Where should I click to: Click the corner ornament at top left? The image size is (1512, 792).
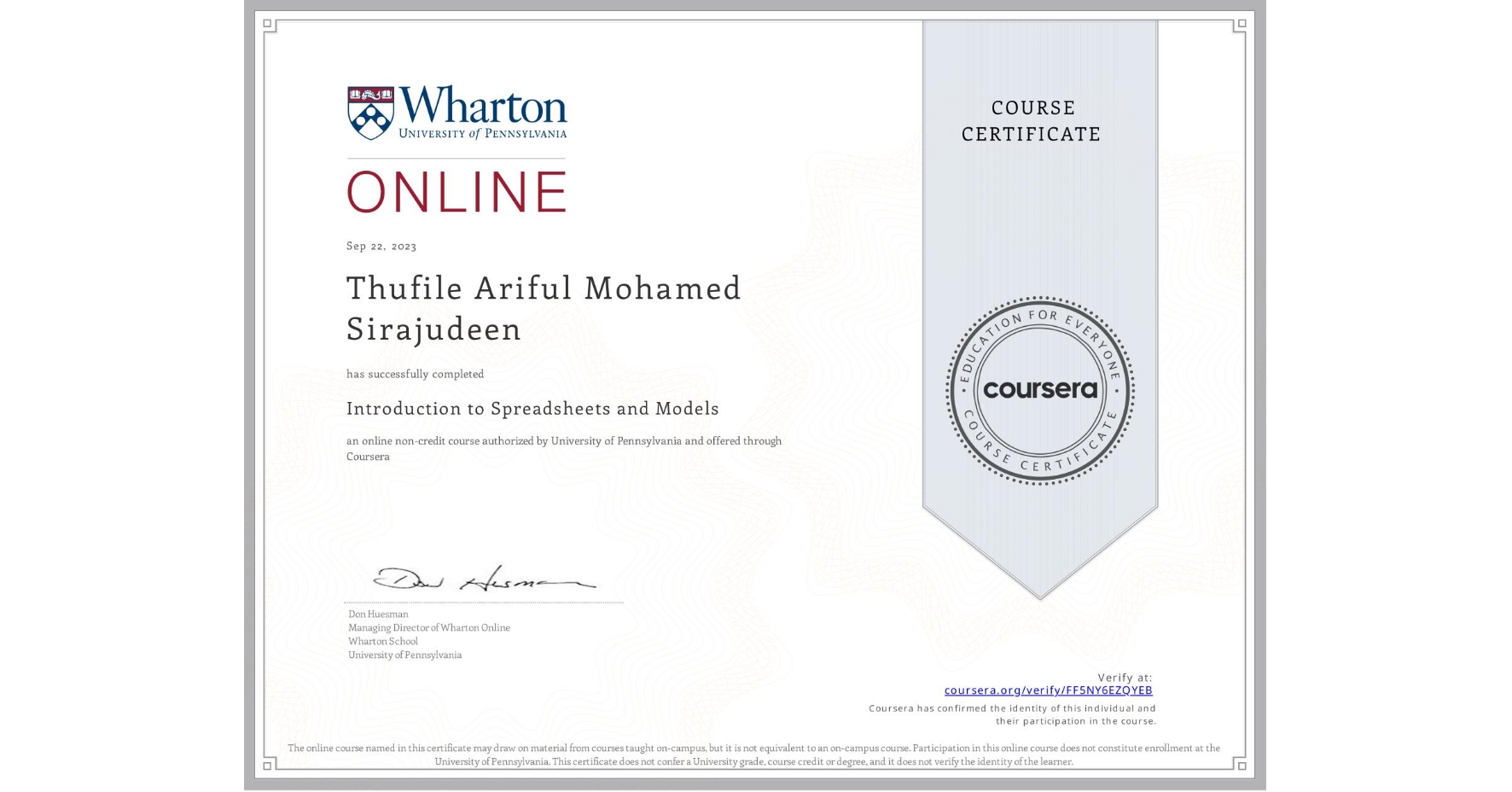[x=269, y=24]
